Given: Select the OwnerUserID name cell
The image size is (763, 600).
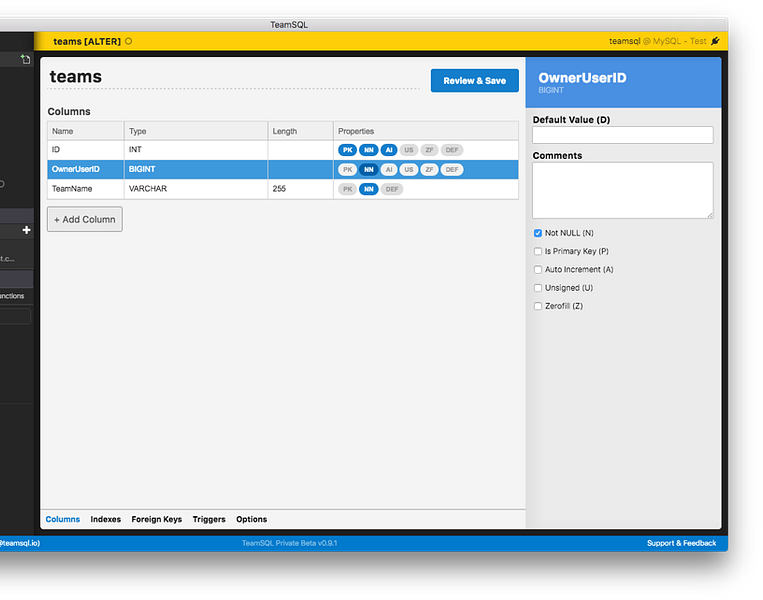Looking at the screenshot, I should (86, 169).
